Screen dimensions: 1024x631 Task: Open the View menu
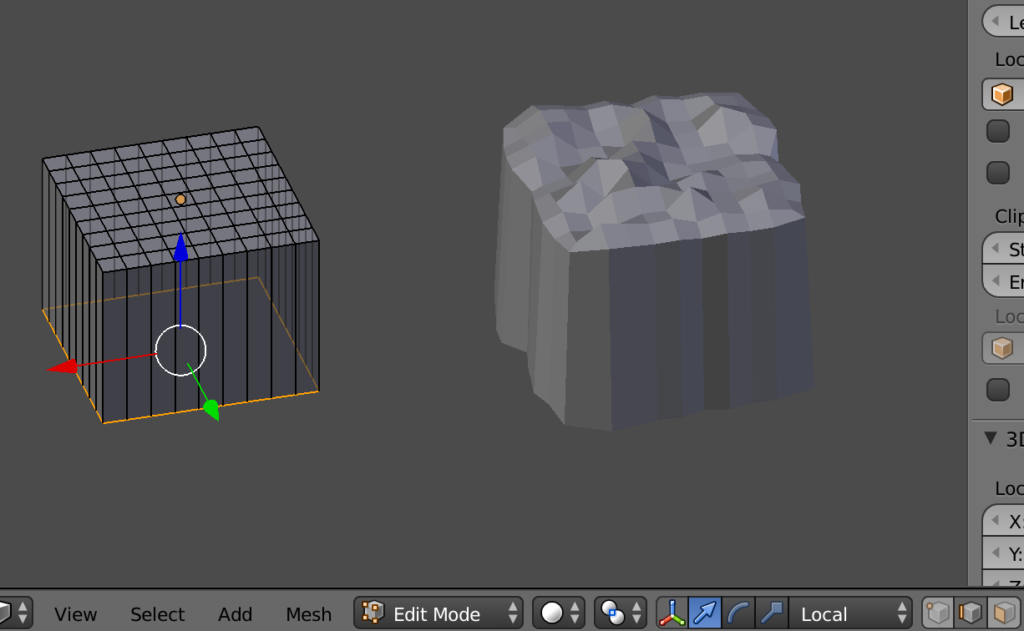pos(75,614)
